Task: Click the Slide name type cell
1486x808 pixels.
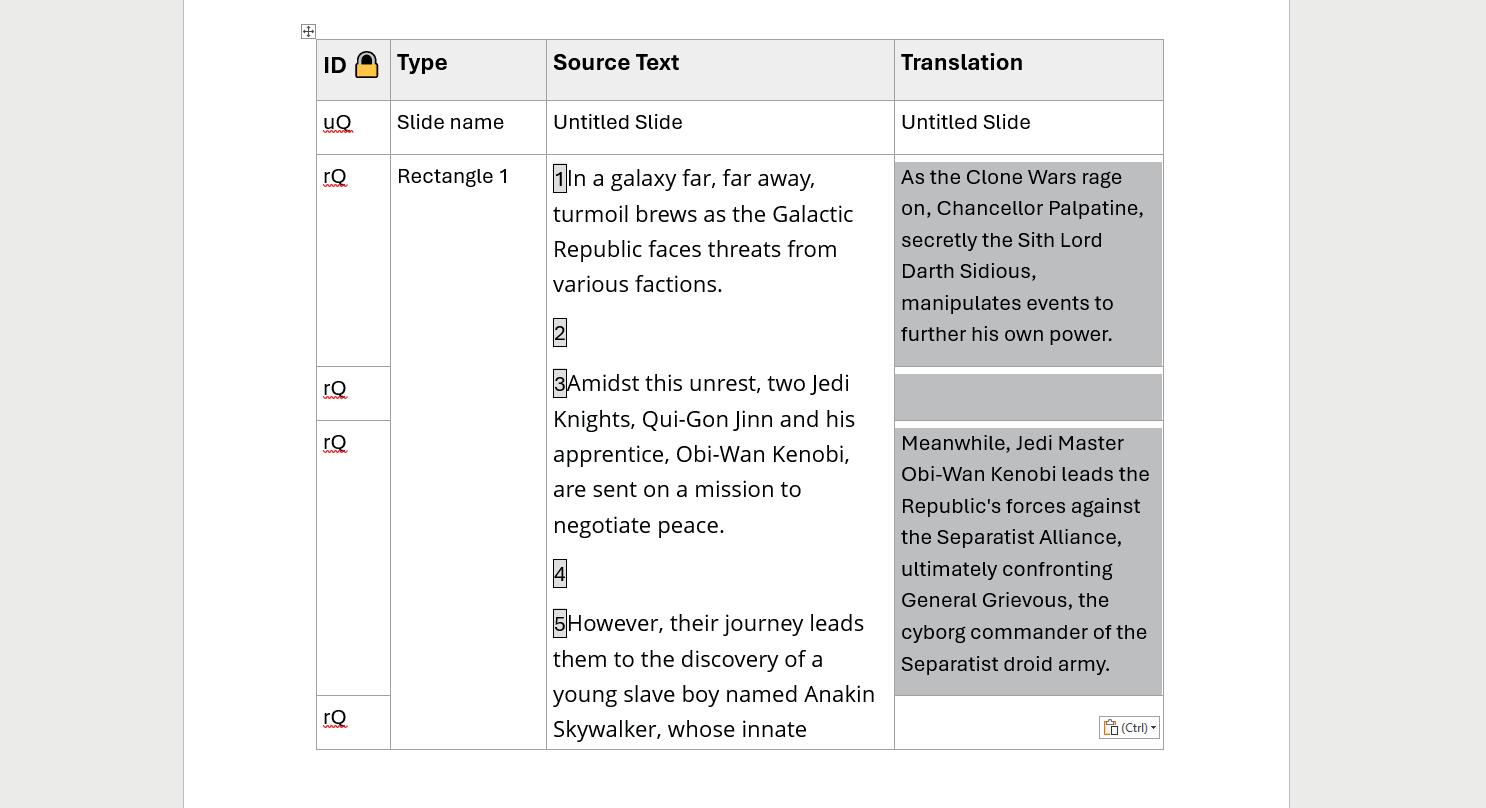Action: pyautogui.click(x=468, y=127)
